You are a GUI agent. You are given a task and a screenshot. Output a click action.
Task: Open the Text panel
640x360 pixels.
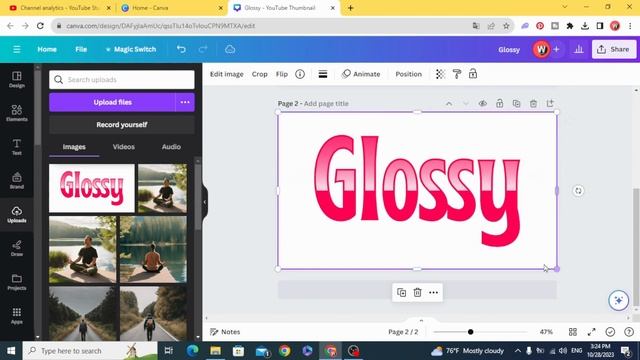pyautogui.click(x=17, y=147)
